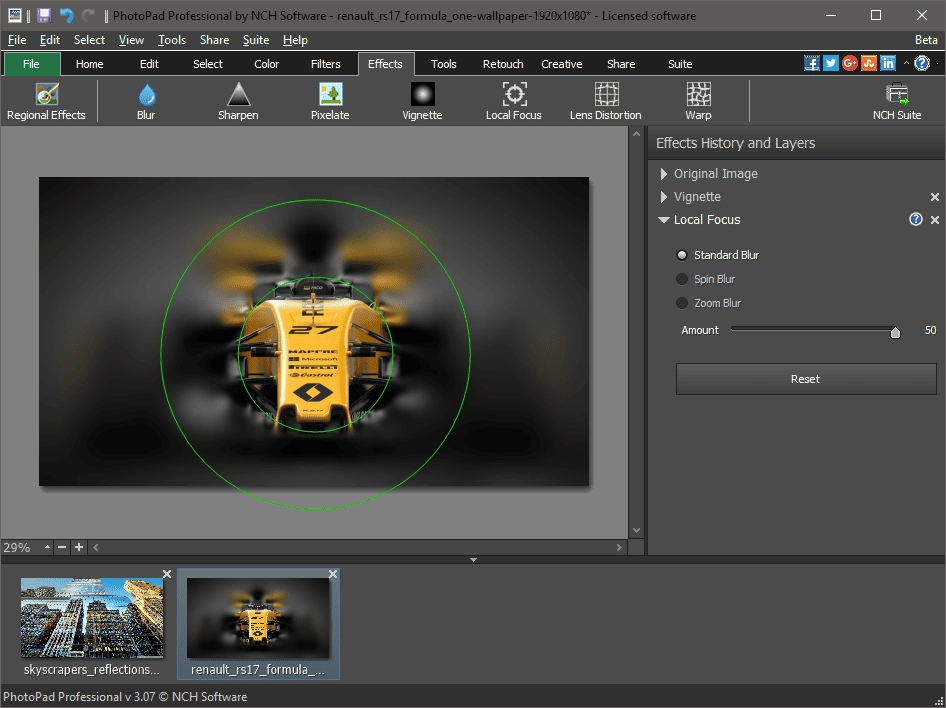Share on LinkedIn icon
Viewport: 946px width, 708px height.
pyautogui.click(x=888, y=63)
